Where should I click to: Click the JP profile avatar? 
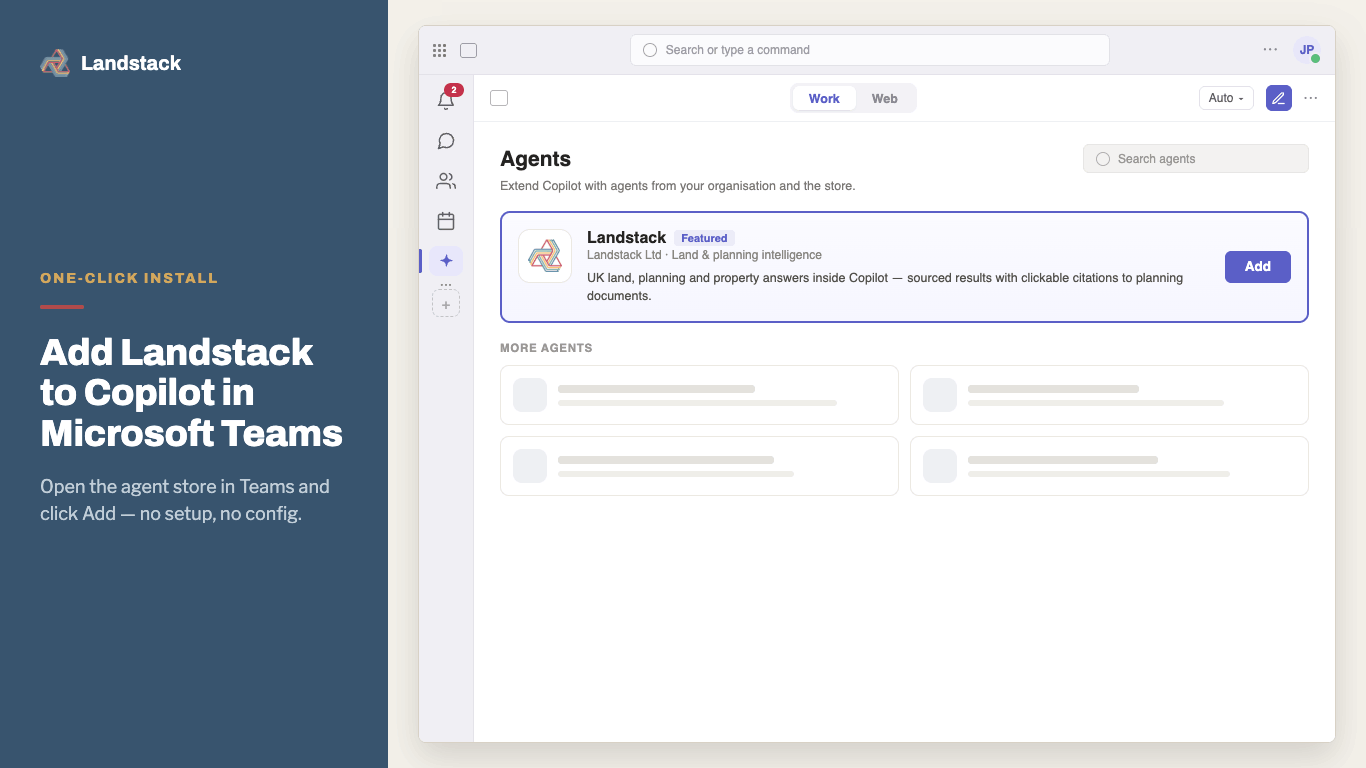click(x=1307, y=50)
